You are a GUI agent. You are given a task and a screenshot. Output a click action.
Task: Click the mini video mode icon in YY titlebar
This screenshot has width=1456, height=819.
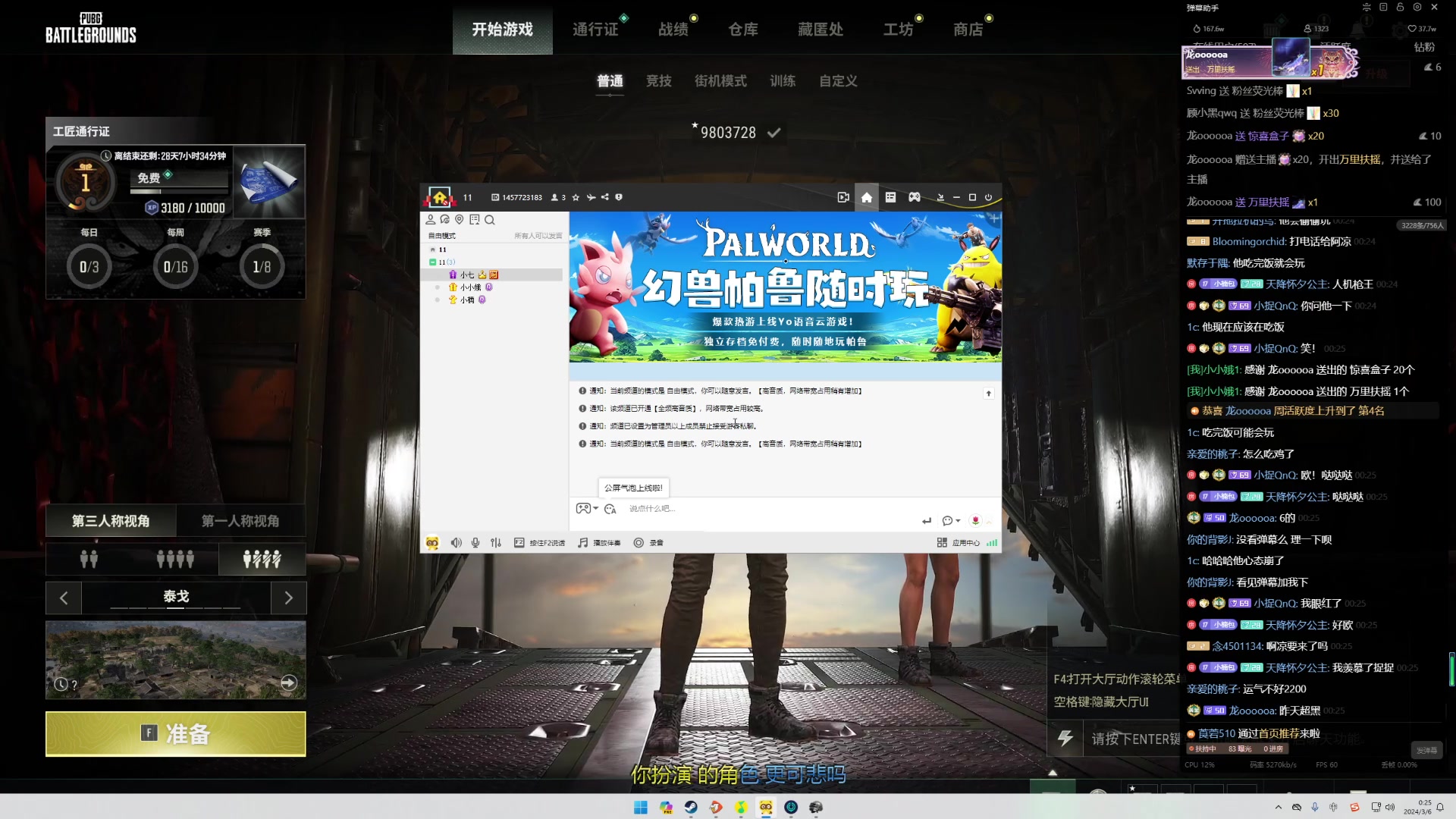tap(844, 196)
